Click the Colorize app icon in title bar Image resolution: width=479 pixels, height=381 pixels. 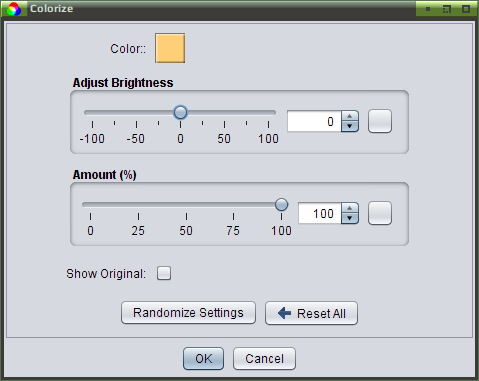(14, 9)
